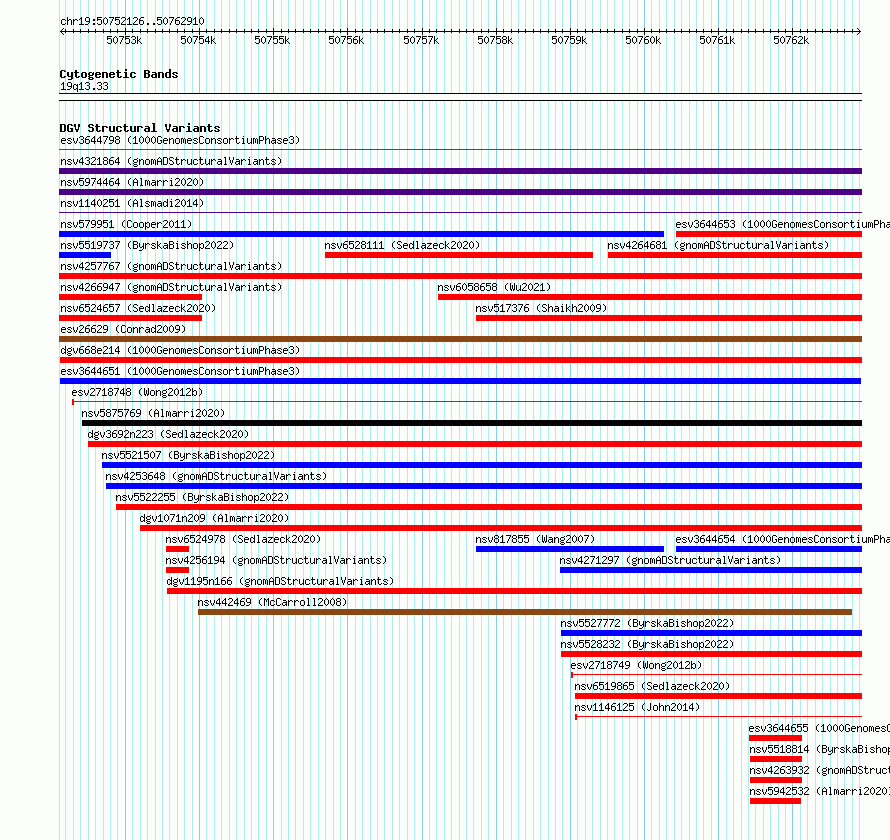The image size is (890, 840).
Task: Open nsv5522255 ByrskaBishop2022 label
Action: pyautogui.click(x=203, y=497)
